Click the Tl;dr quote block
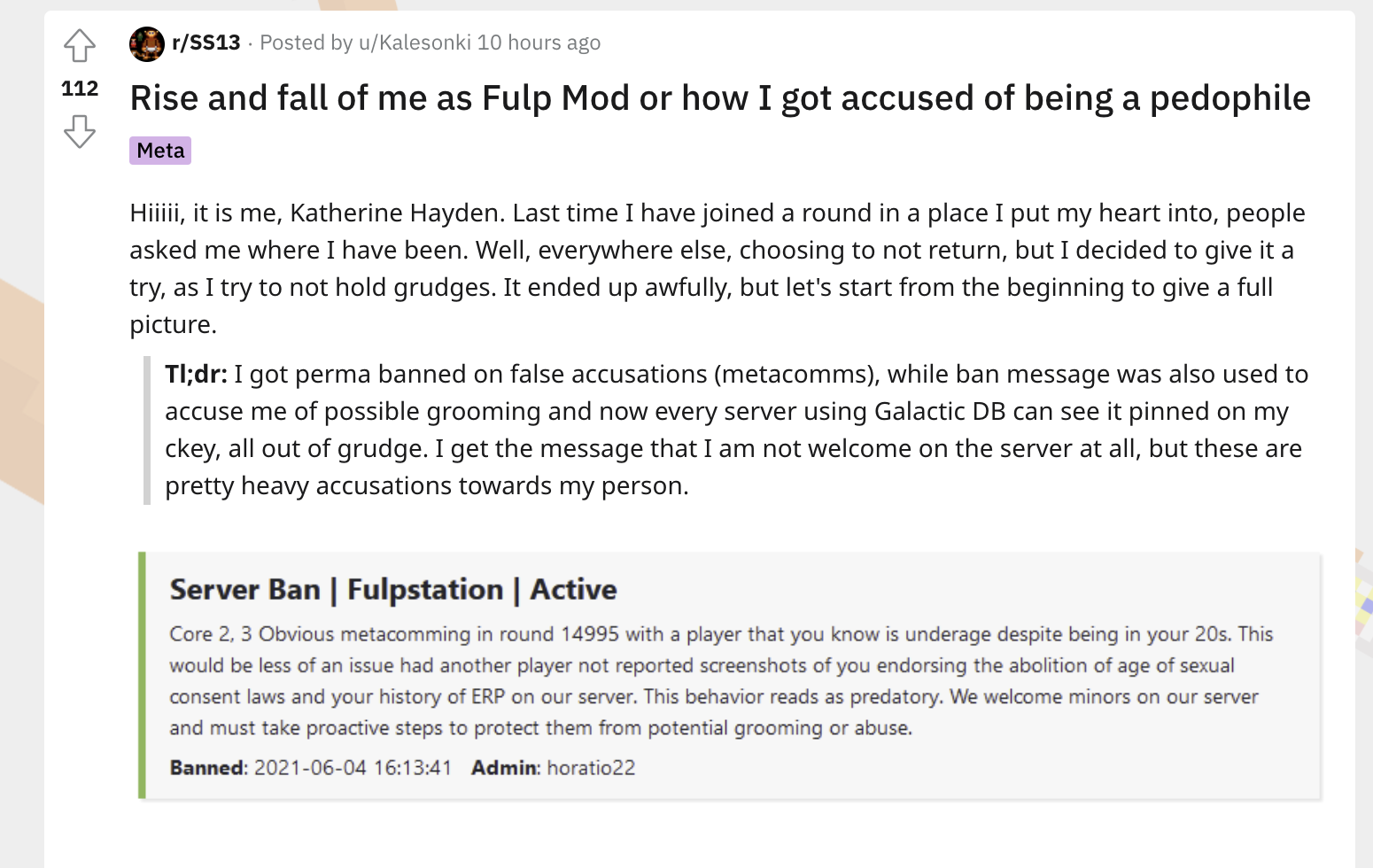The image size is (1373, 868). [733, 430]
